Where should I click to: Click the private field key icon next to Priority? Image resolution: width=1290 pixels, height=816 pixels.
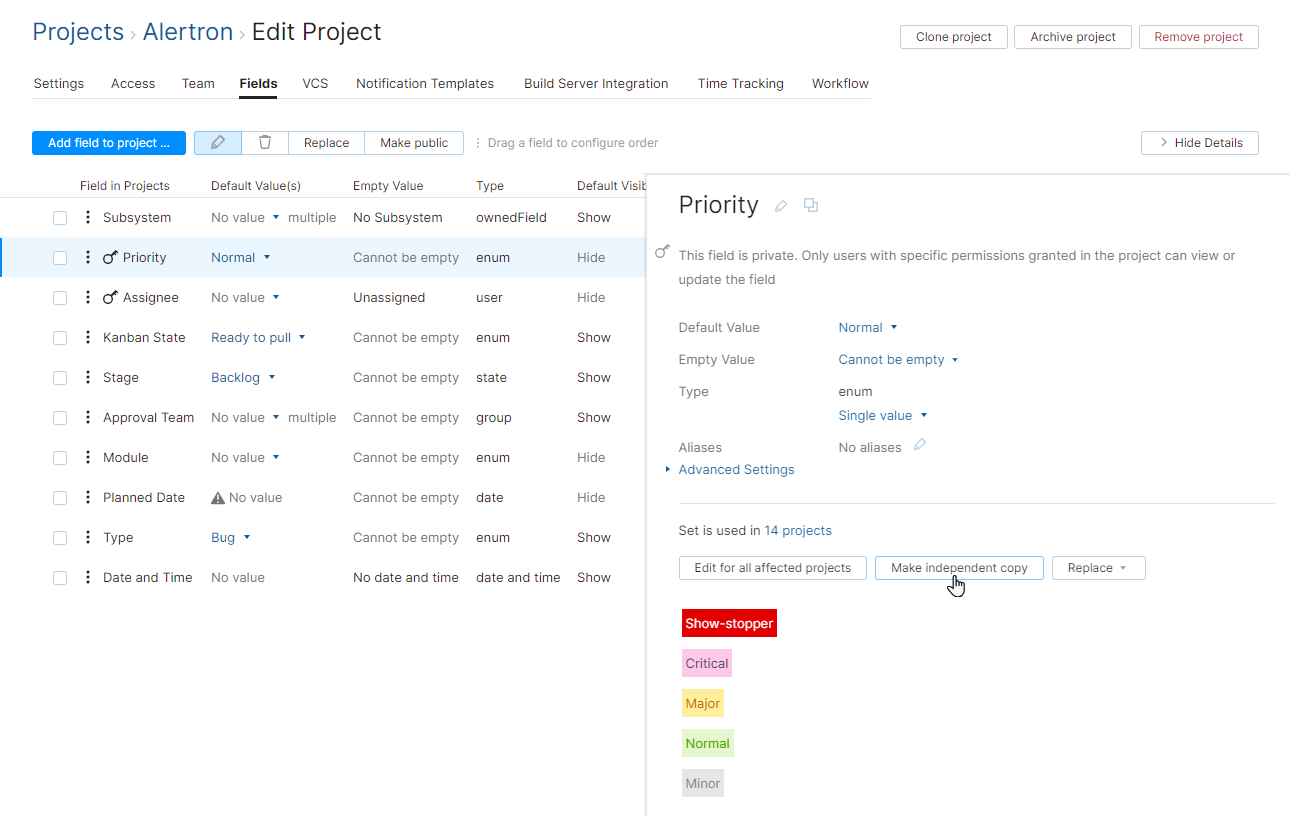(109, 257)
